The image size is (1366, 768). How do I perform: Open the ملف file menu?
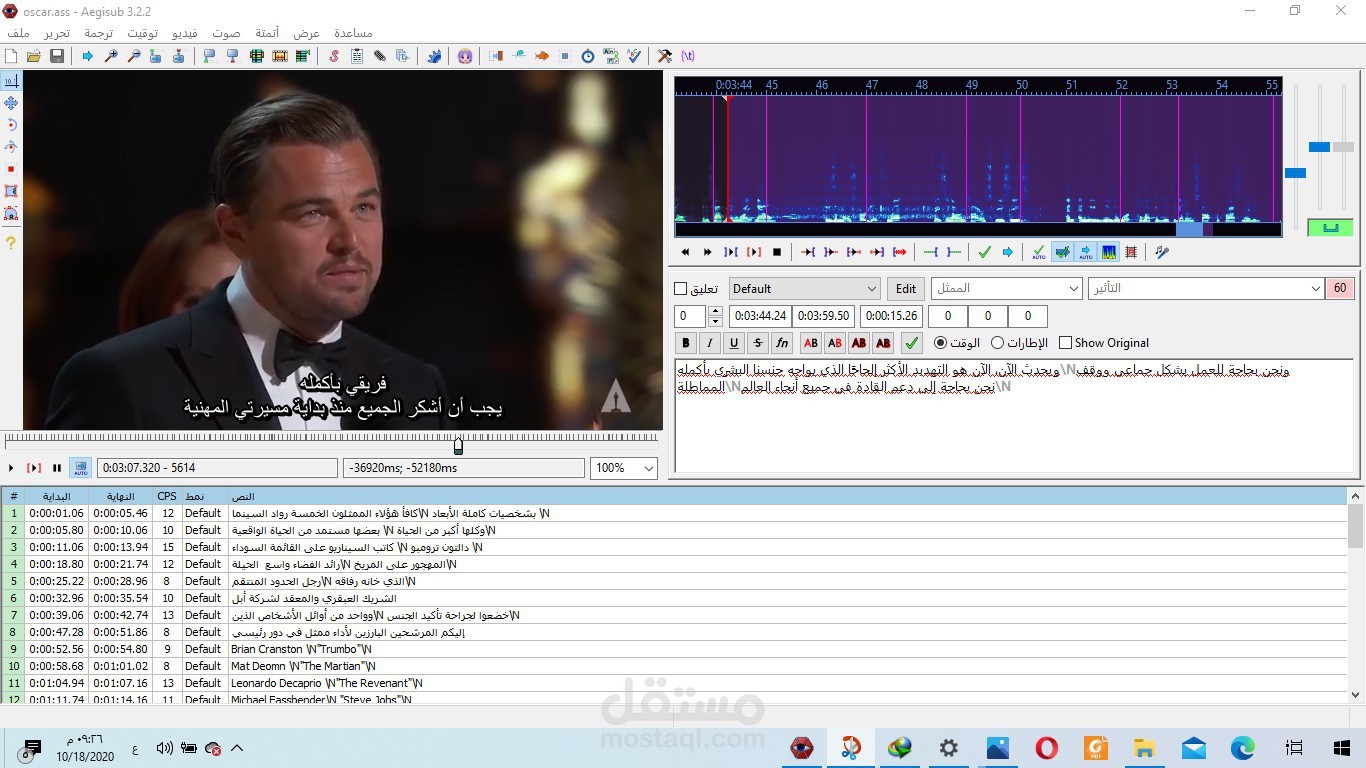coord(18,33)
